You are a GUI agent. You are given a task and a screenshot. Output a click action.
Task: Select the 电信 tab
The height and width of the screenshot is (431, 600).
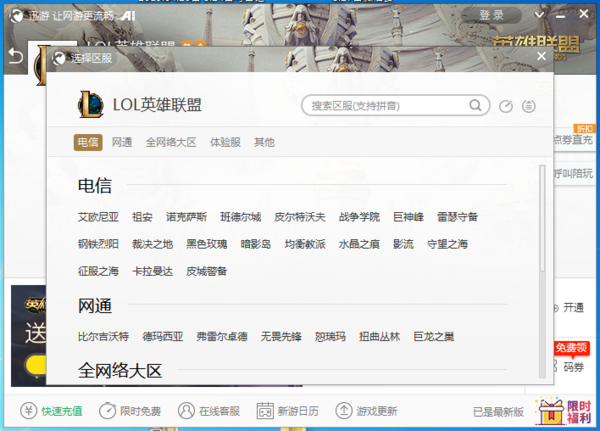pyautogui.click(x=88, y=142)
